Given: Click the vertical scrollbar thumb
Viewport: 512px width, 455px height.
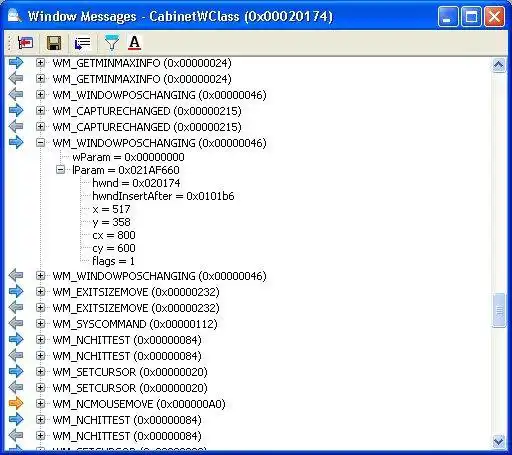Looking at the screenshot, I should click(x=499, y=310).
